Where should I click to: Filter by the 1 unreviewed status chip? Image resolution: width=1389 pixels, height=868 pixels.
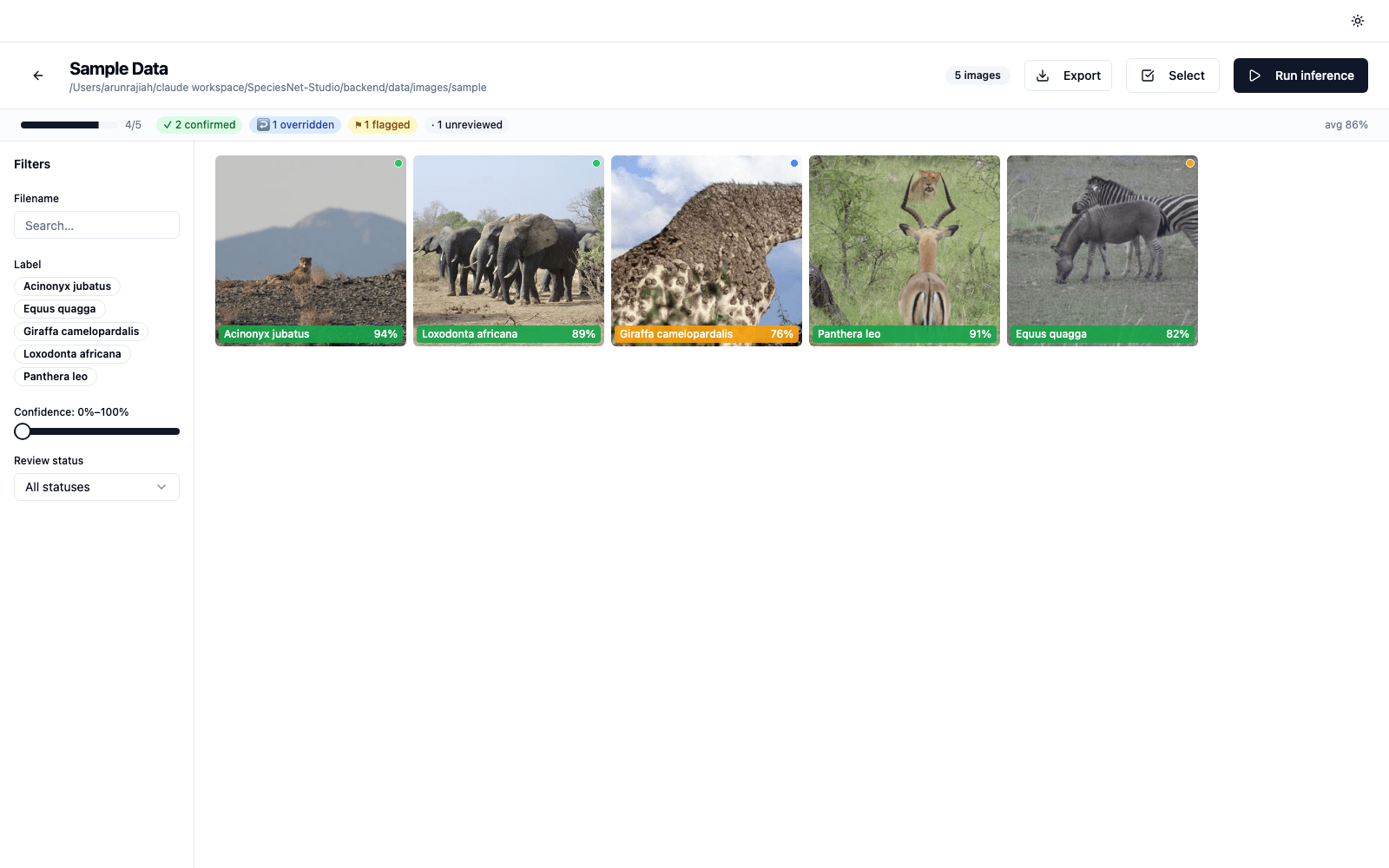coord(467,125)
